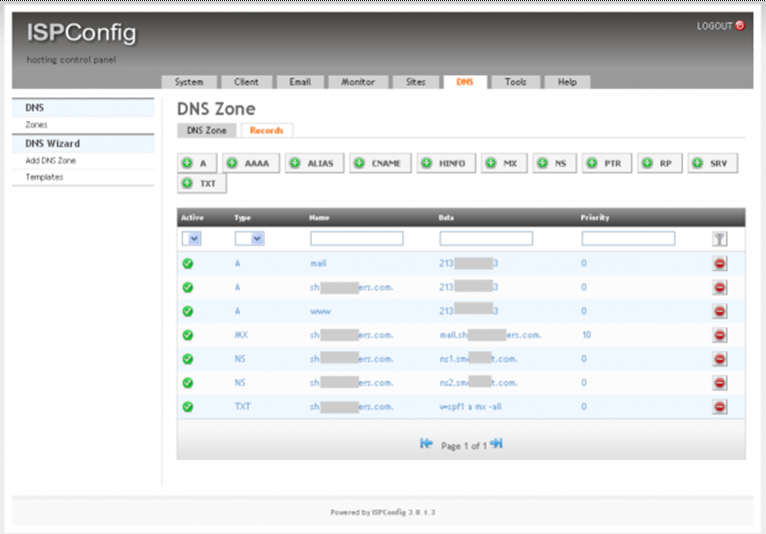Add a new AAAA record
This screenshot has height=534, width=766.
click(x=251, y=163)
